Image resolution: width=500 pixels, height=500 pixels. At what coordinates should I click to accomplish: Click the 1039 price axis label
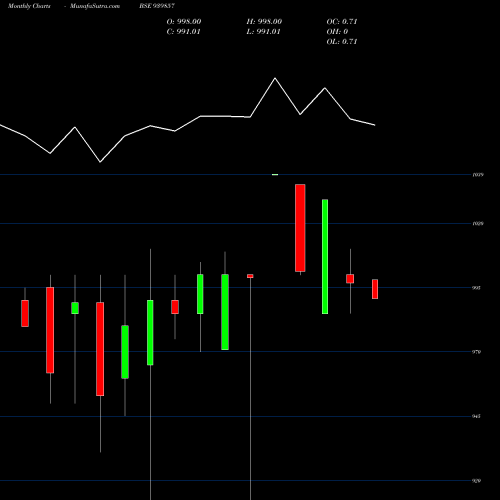(x=478, y=175)
